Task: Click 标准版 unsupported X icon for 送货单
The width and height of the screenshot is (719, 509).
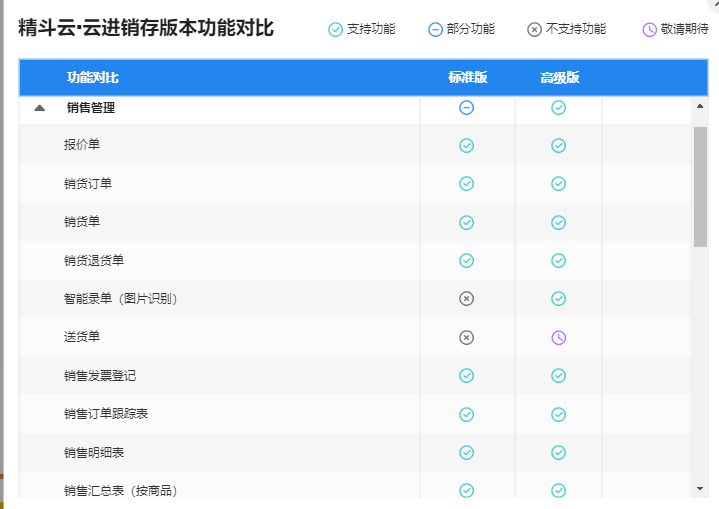Action: tap(466, 338)
